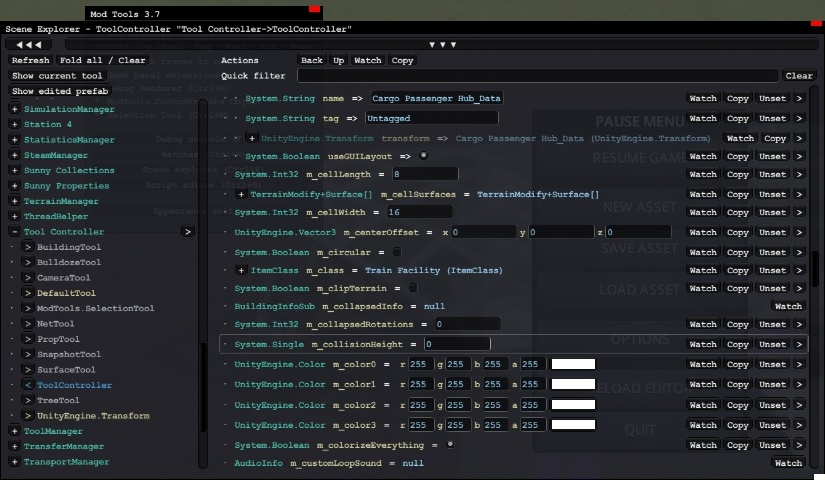The height and width of the screenshot is (480, 825).
Task: Open the arrow button beside Tool Controller
Action: (188, 232)
